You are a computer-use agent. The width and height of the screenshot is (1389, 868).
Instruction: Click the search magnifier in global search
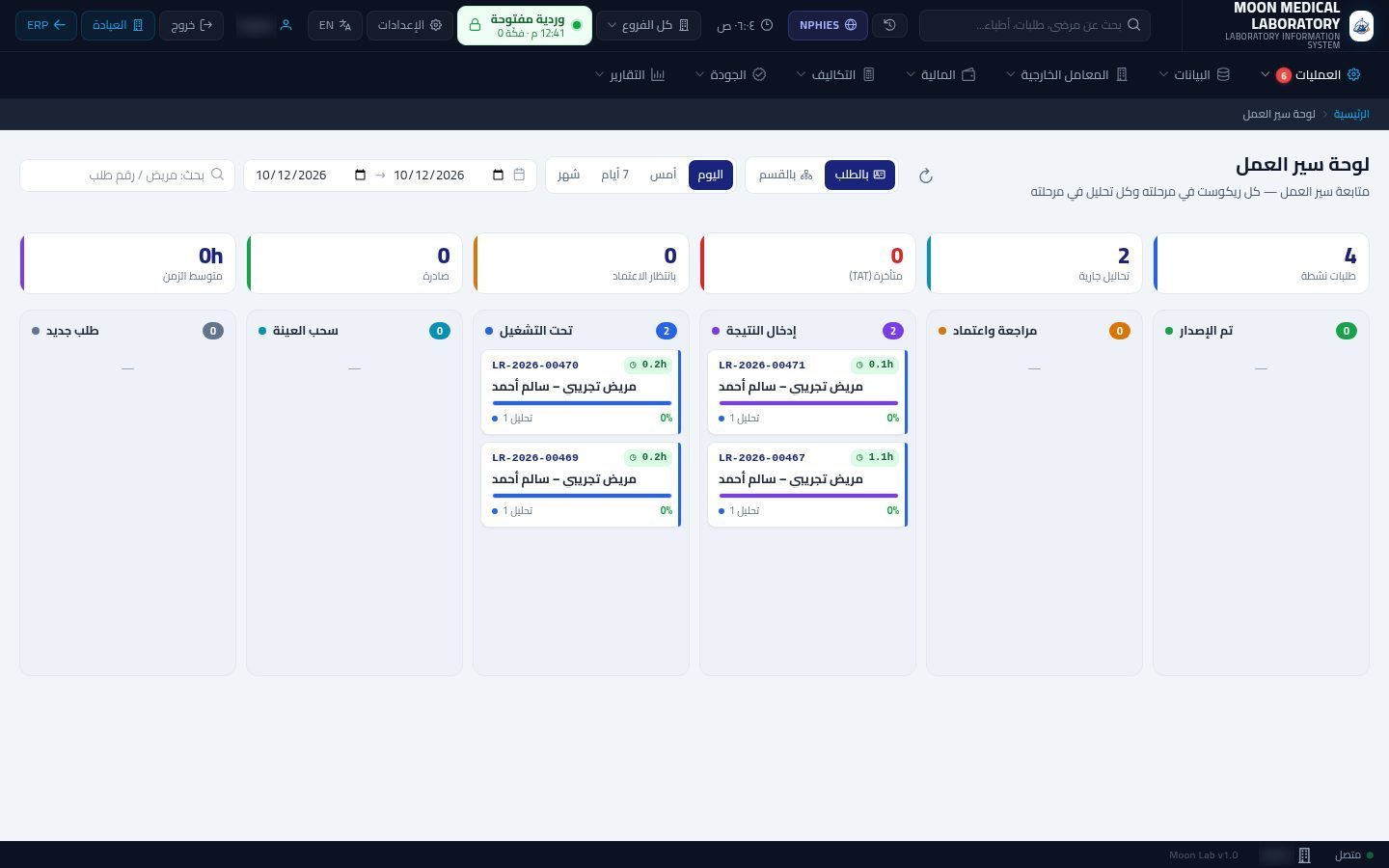click(1133, 25)
